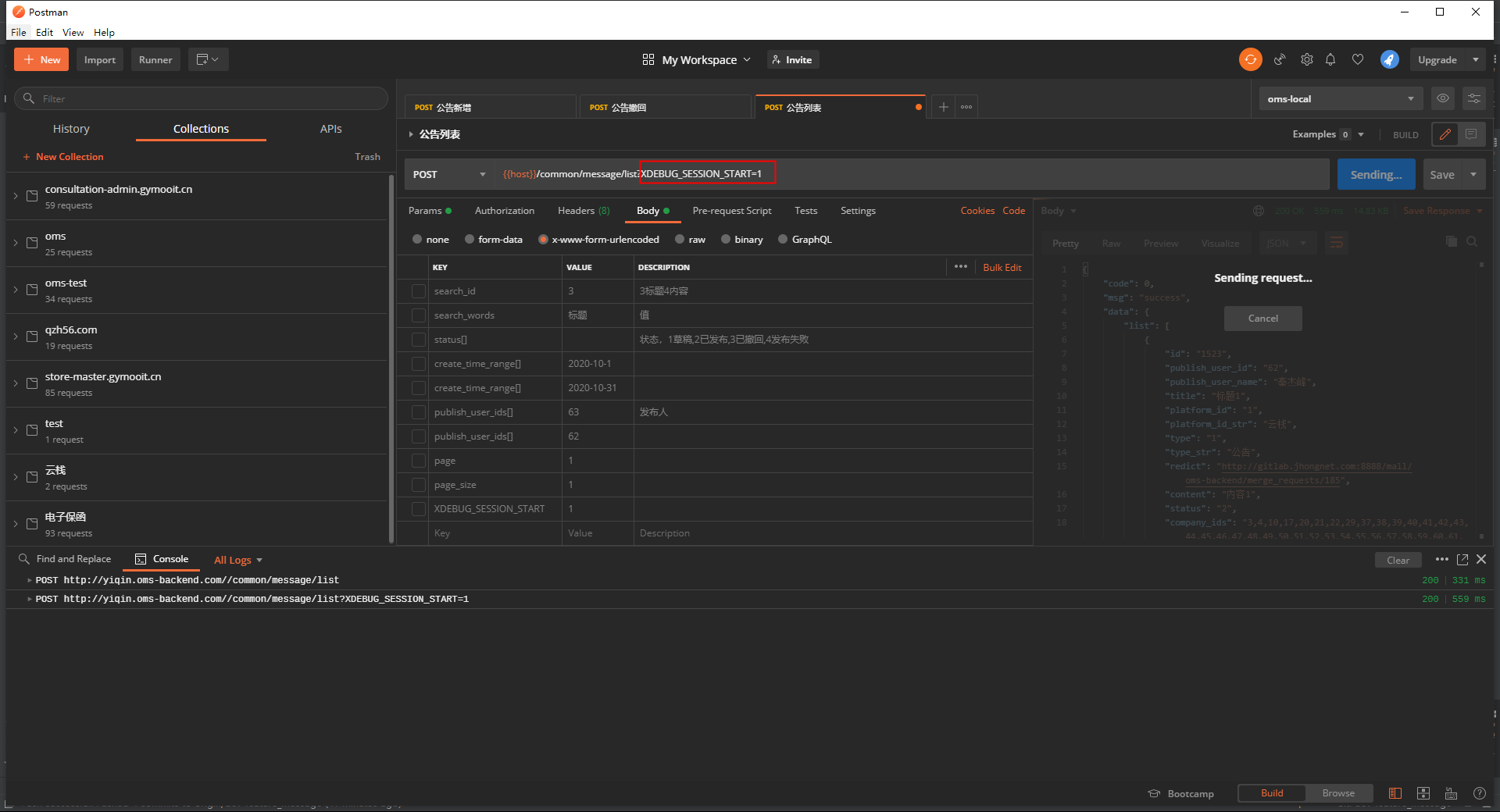Click the Import button

pos(100,59)
